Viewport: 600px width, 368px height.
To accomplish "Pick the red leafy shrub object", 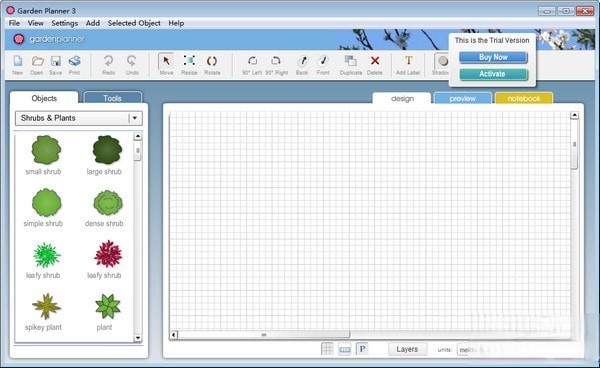I will tap(108, 254).
